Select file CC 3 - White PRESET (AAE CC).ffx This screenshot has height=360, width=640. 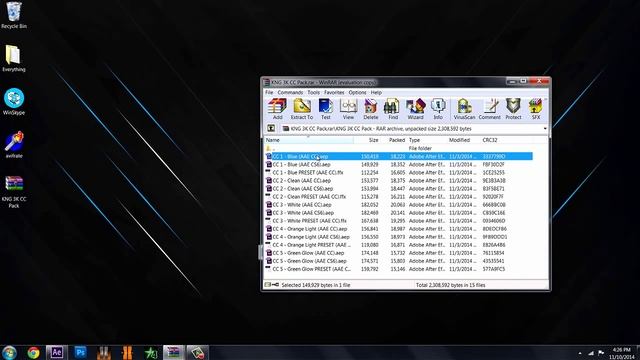tap(398, 221)
